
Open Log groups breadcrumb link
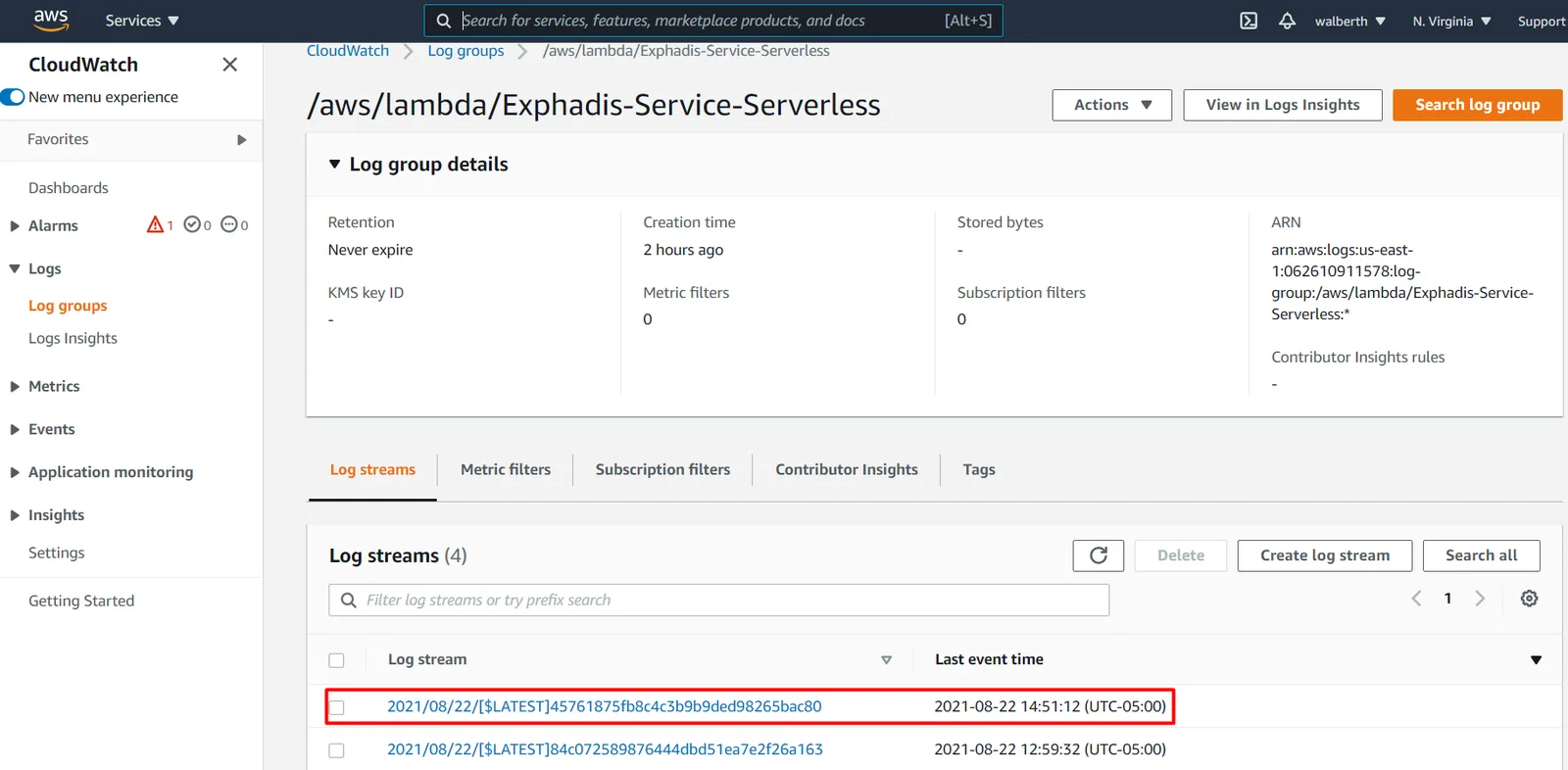point(465,51)
